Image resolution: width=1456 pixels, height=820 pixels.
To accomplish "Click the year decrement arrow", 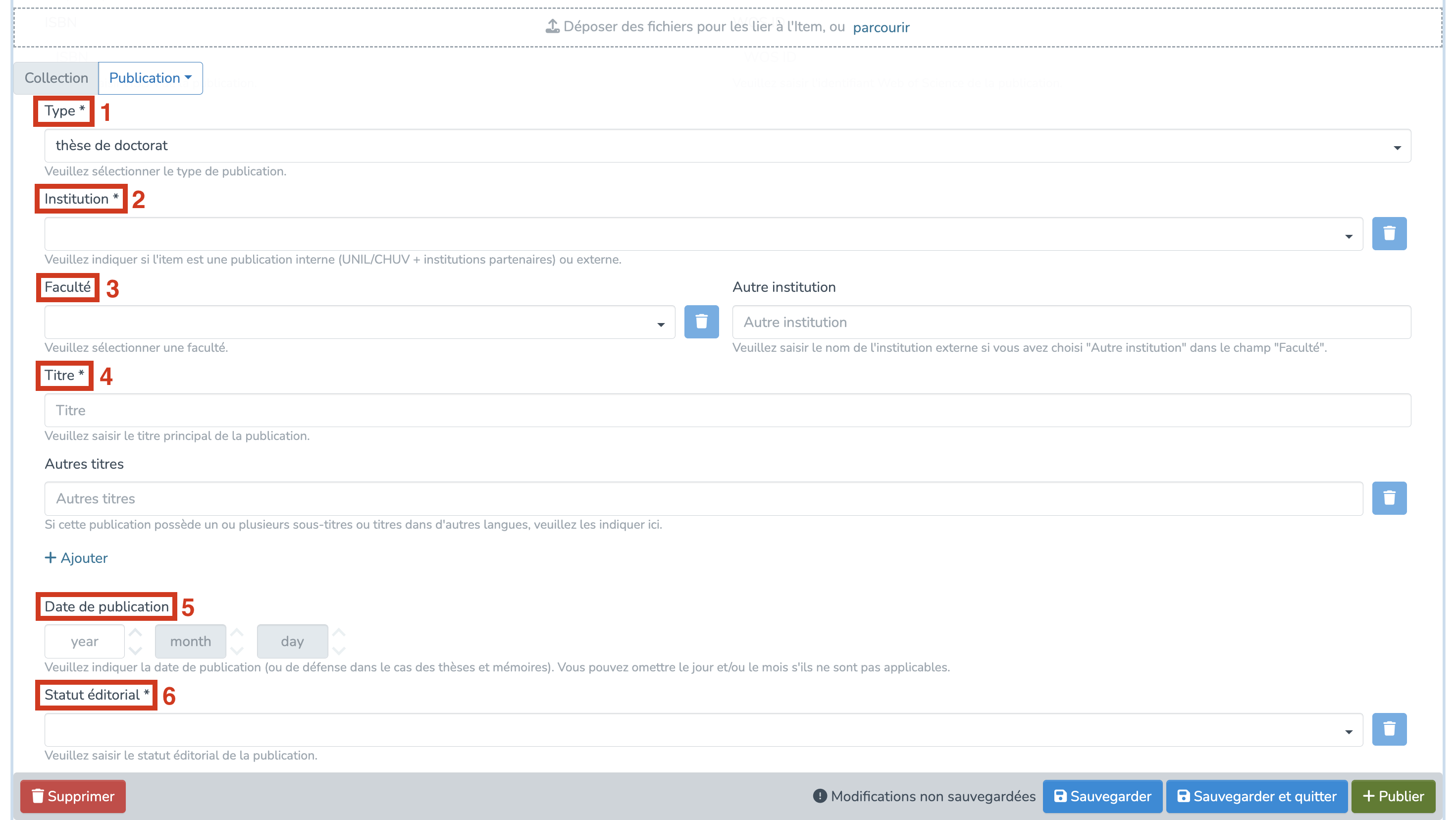I will pos(135,651).
